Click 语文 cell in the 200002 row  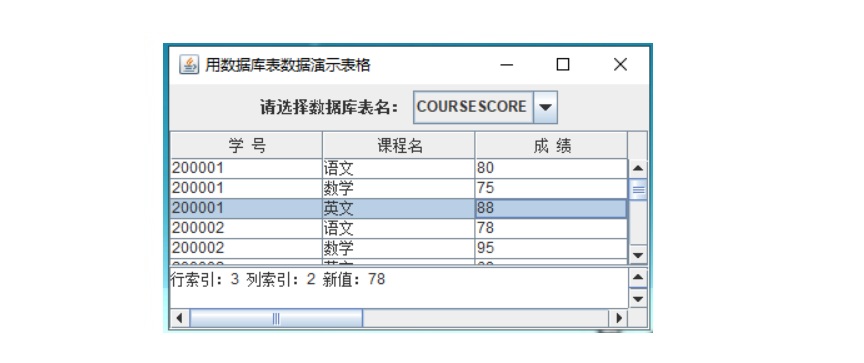399,229
